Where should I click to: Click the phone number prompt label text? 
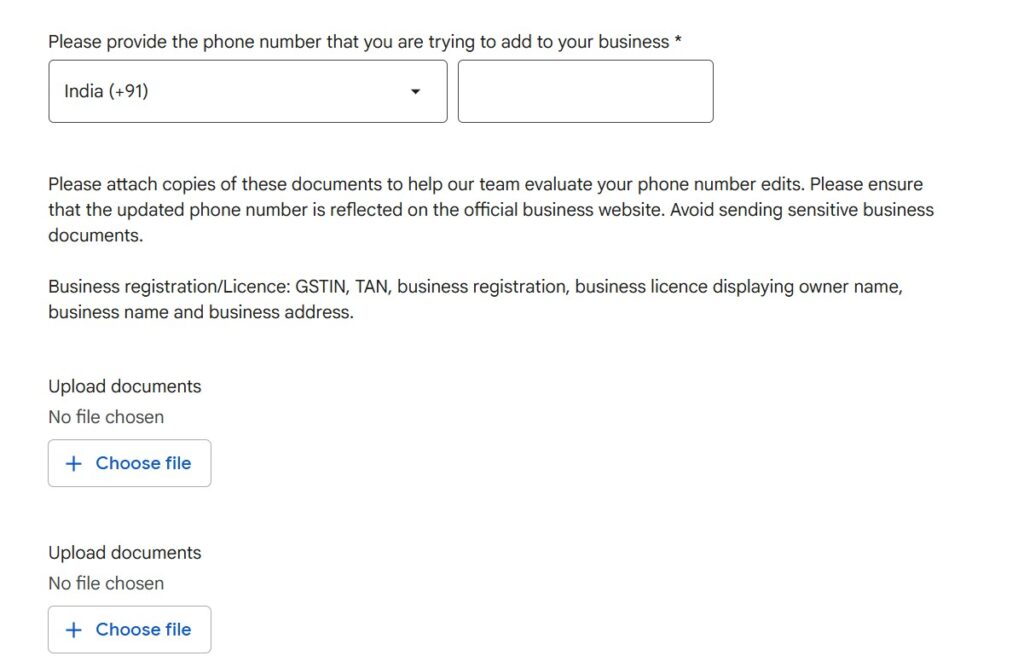coord(358,42)
